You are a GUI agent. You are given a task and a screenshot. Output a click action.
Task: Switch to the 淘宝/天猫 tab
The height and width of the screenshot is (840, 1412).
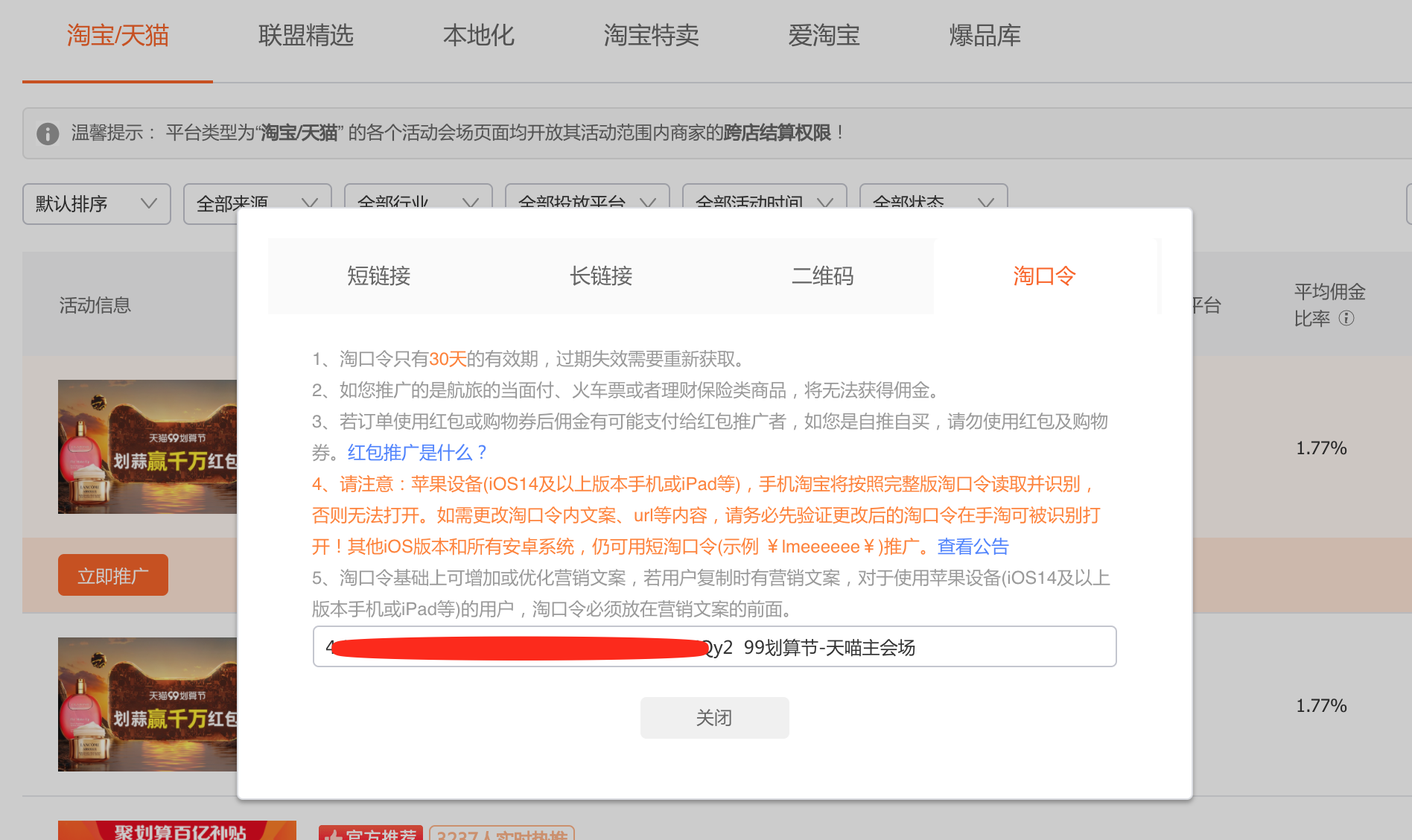click(x=118, y=36)
